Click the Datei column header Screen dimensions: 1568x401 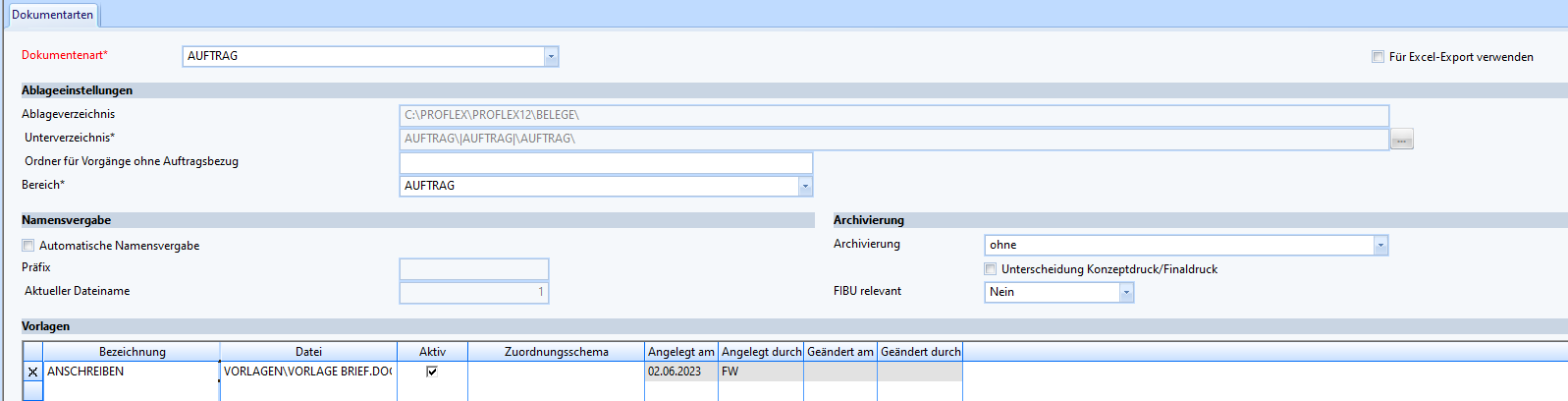308,352
